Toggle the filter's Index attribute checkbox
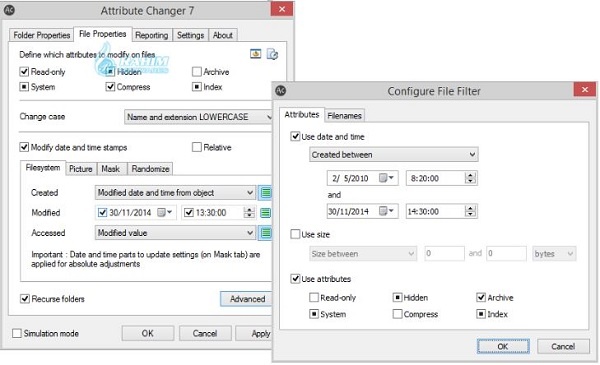This screenshot has height=365, width=600. pyautogui.click(x=481, y=314)
